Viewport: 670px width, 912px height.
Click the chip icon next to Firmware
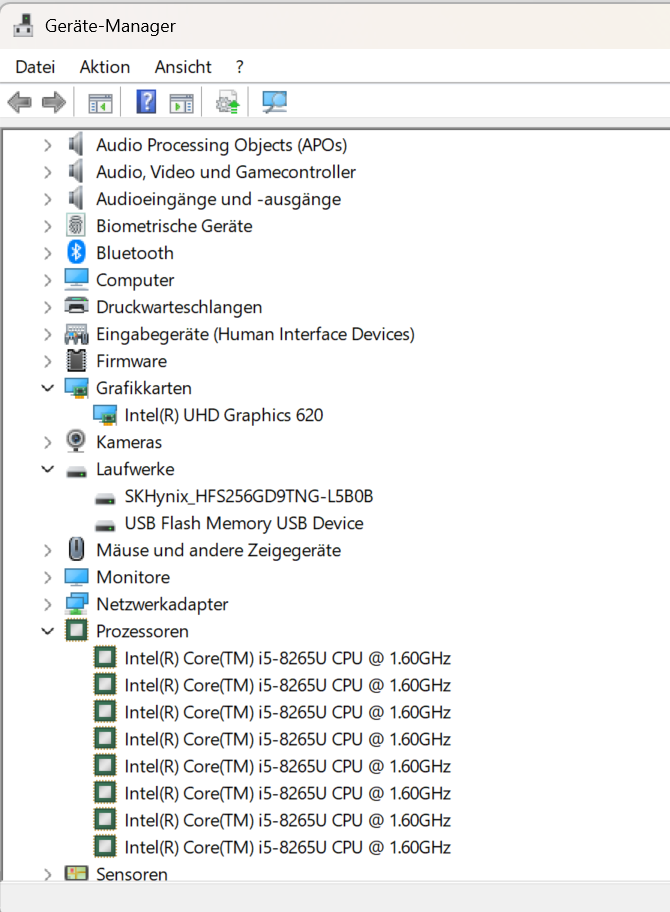tap(76, 361)
